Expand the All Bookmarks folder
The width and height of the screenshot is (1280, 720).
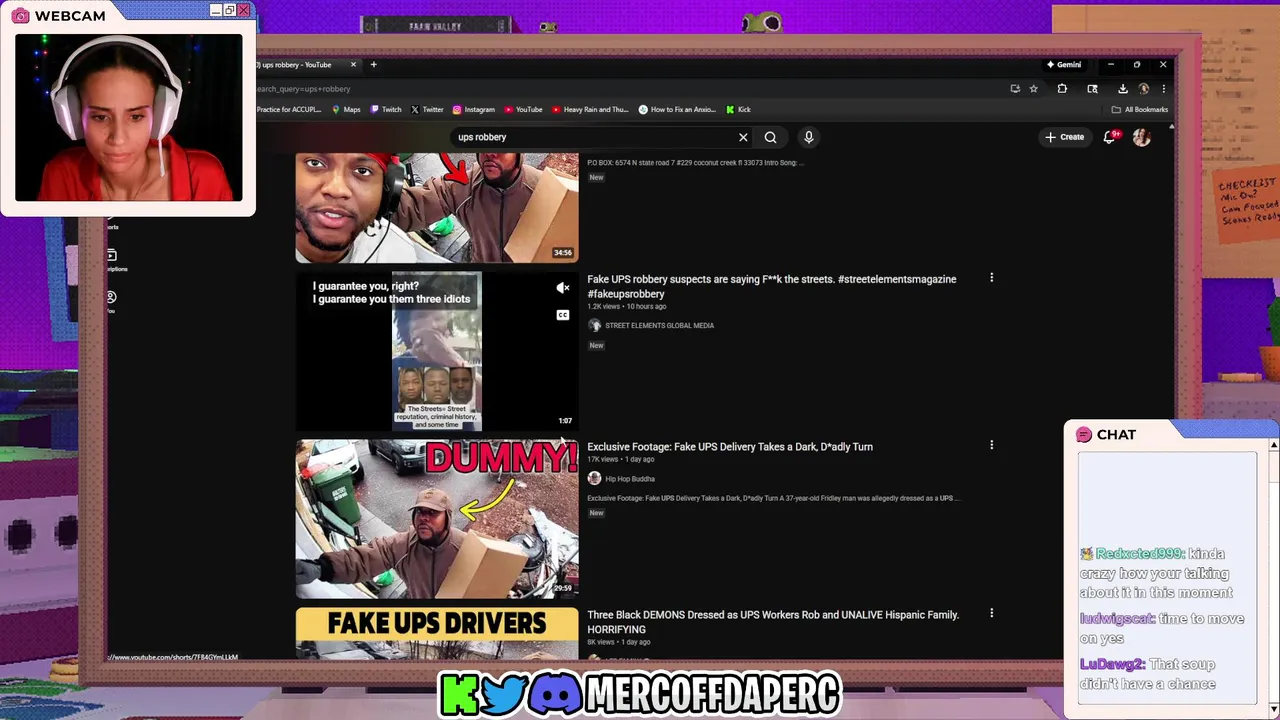(1139, 110)
